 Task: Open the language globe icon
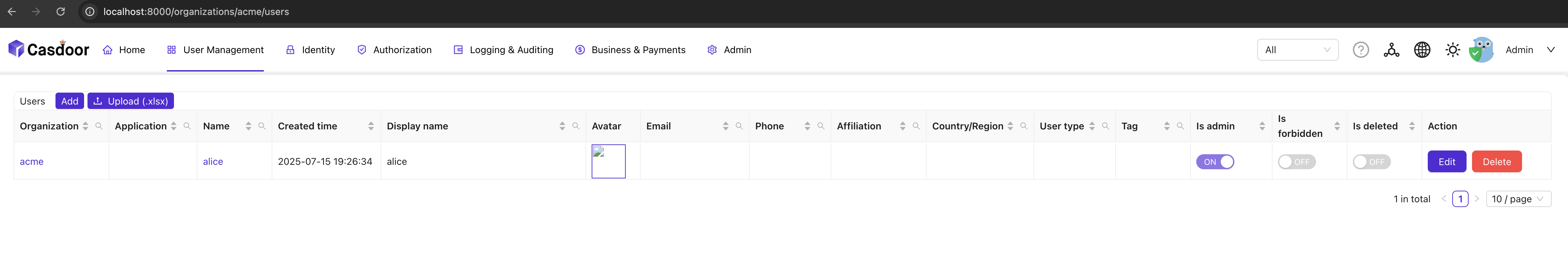(1422, 50)
